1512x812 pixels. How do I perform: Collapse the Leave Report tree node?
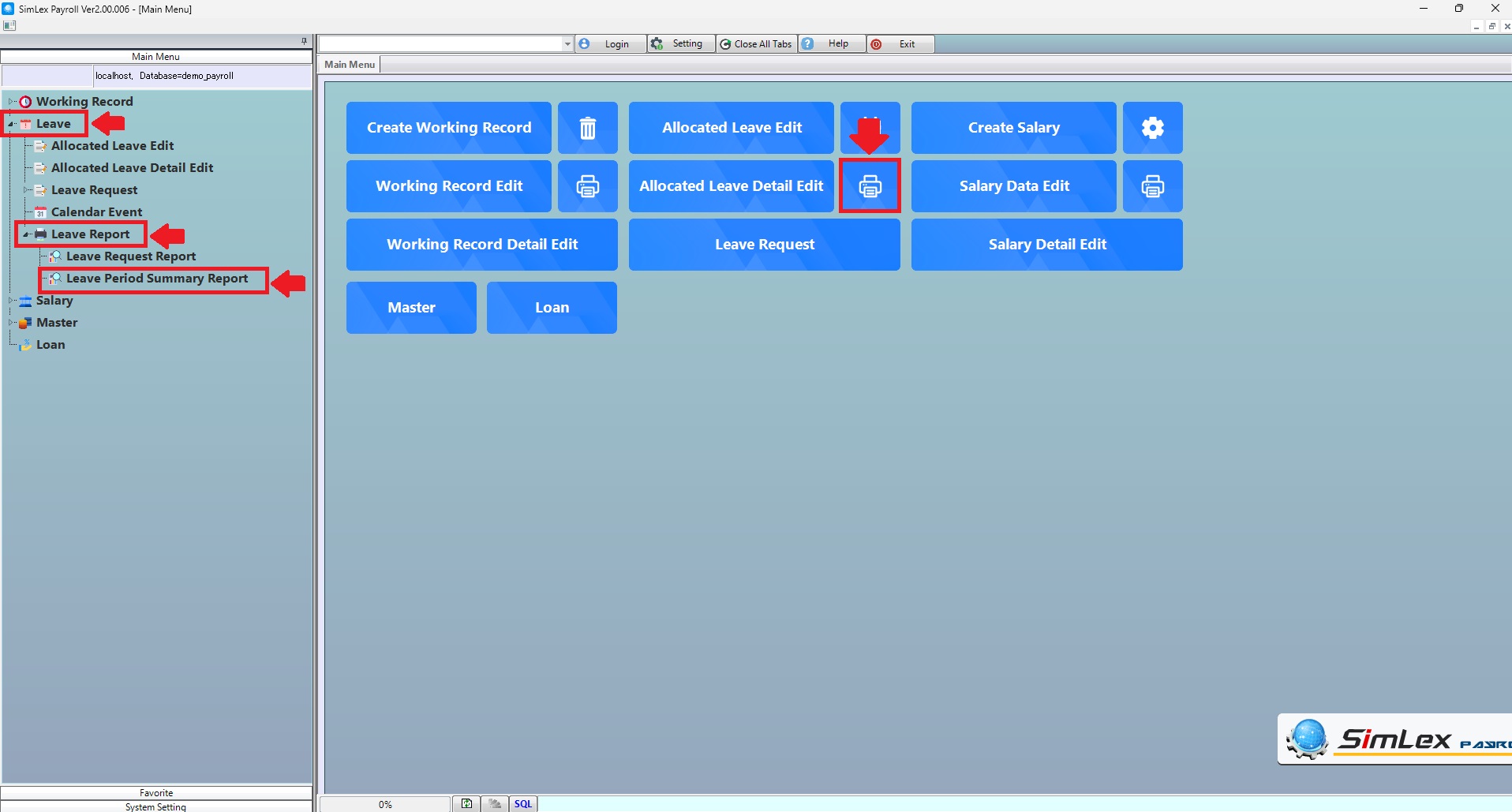click(x=26, y=234)
